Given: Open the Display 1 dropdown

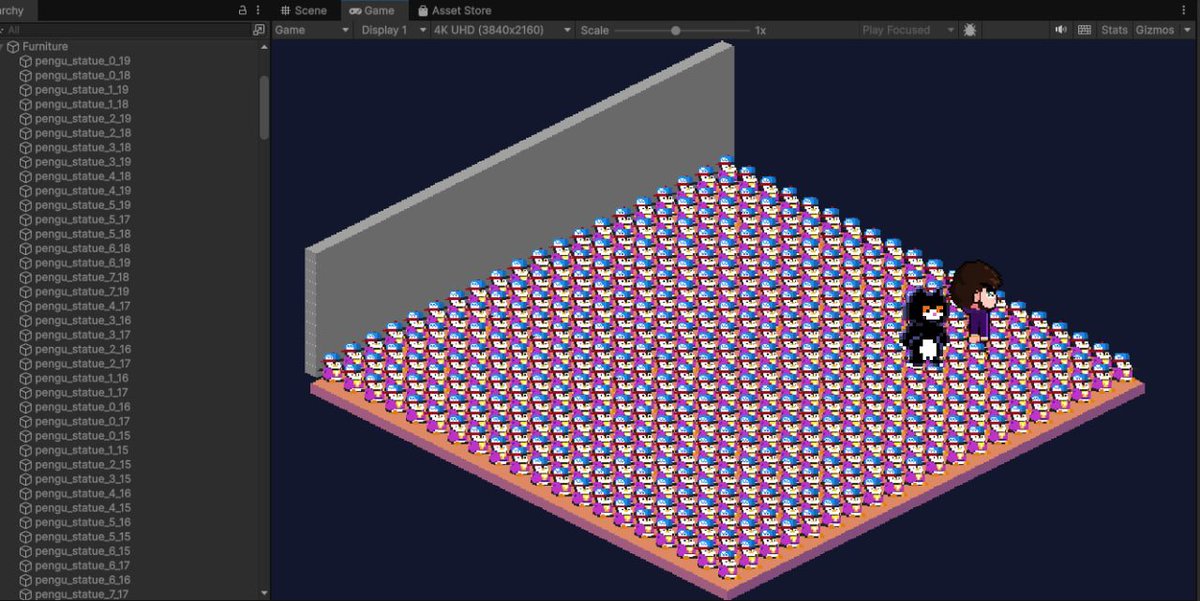Looking at the screenshot, I should click(391, 30).
